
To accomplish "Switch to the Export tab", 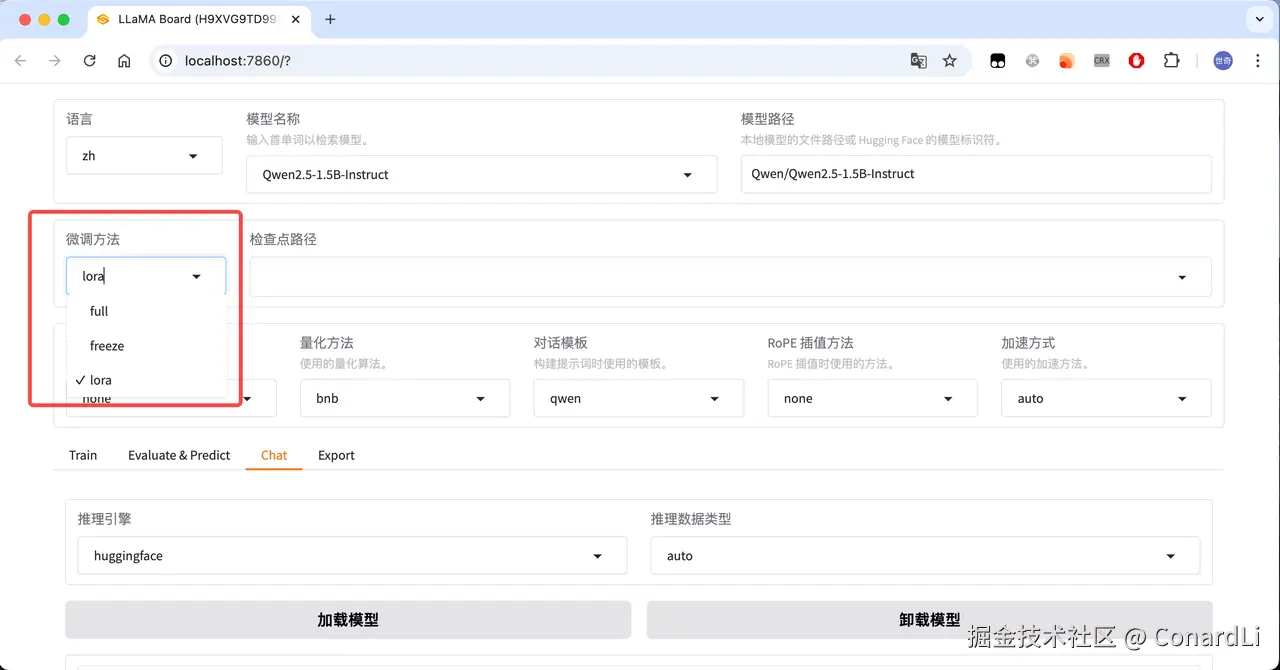I will (x=336, y=455).
